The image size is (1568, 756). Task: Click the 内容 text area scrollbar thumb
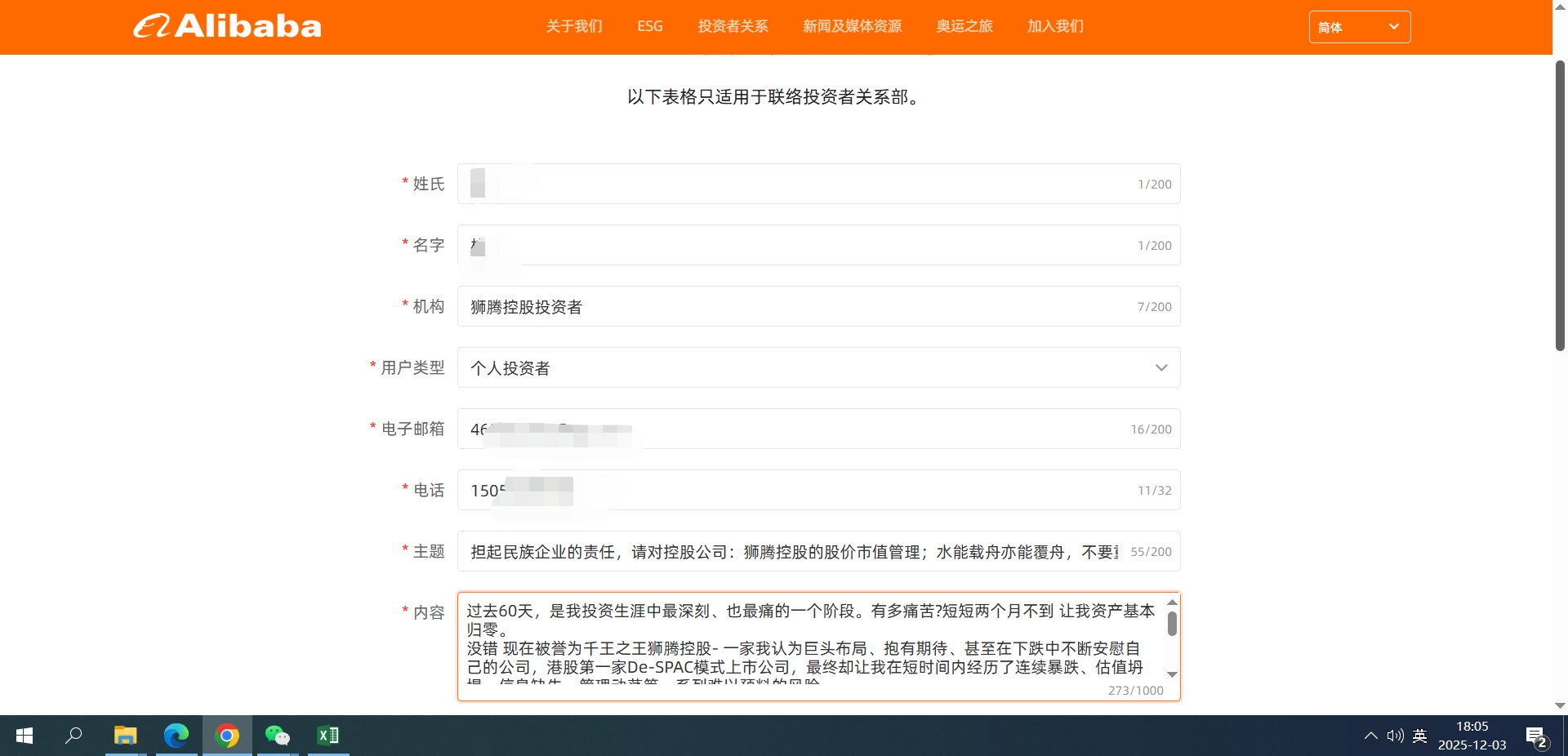[1172, 624]
